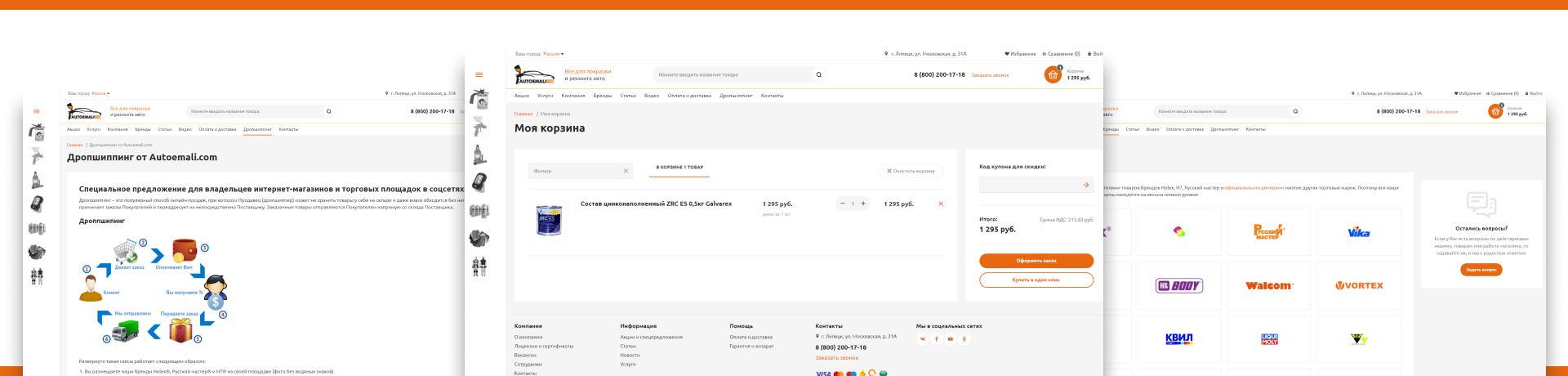The height and width of the screenshot is (376, 1568).
Task: Click Купить в один клик button
Action: pyautogui.click(x=1036, y=280)
